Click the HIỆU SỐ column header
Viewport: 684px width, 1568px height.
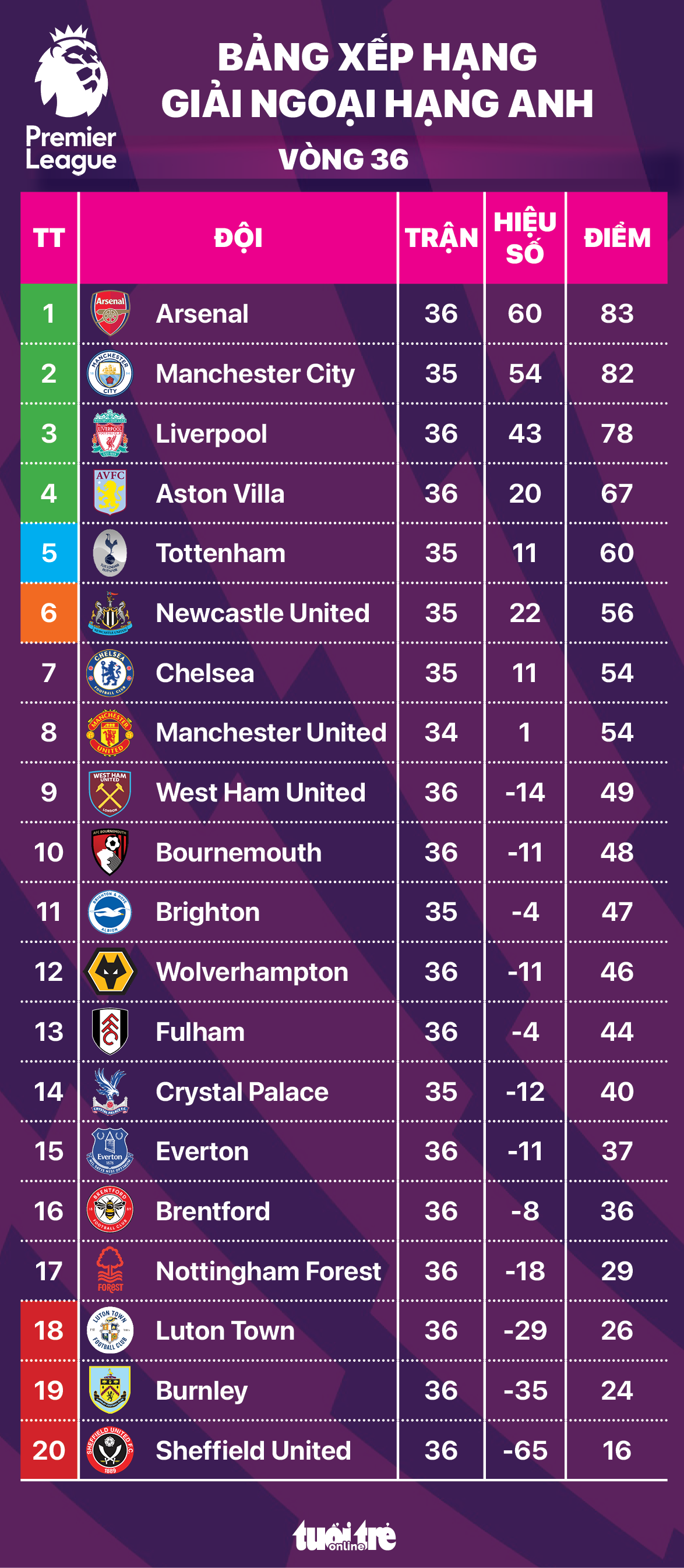click(524, 238)
